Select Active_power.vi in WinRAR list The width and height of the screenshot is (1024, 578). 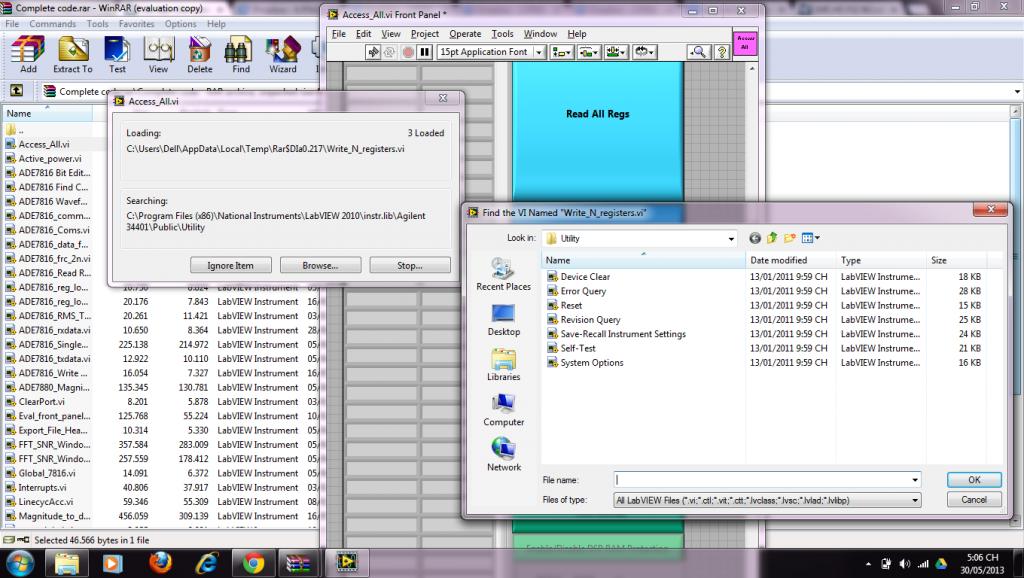(x=49, y=158)
